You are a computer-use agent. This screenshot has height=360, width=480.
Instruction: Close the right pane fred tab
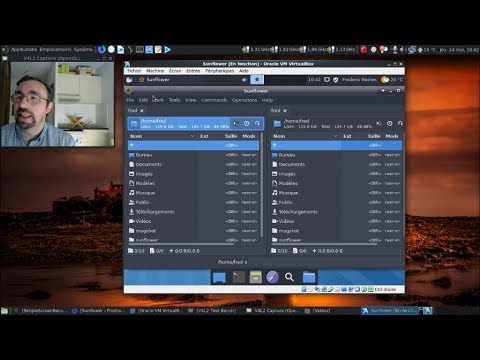click(x=285, y=110)
